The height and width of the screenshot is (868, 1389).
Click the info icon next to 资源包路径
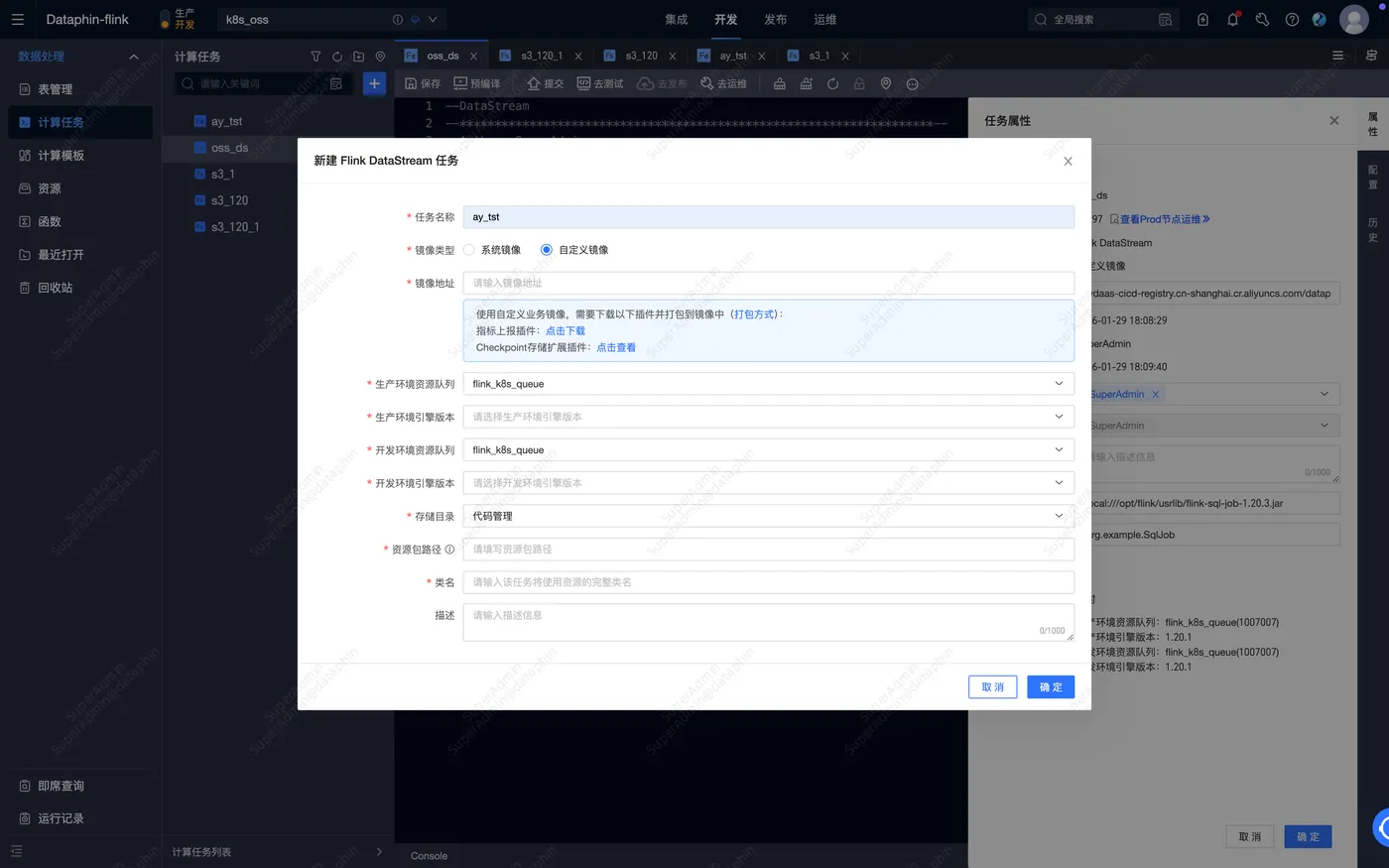point(449,549)
